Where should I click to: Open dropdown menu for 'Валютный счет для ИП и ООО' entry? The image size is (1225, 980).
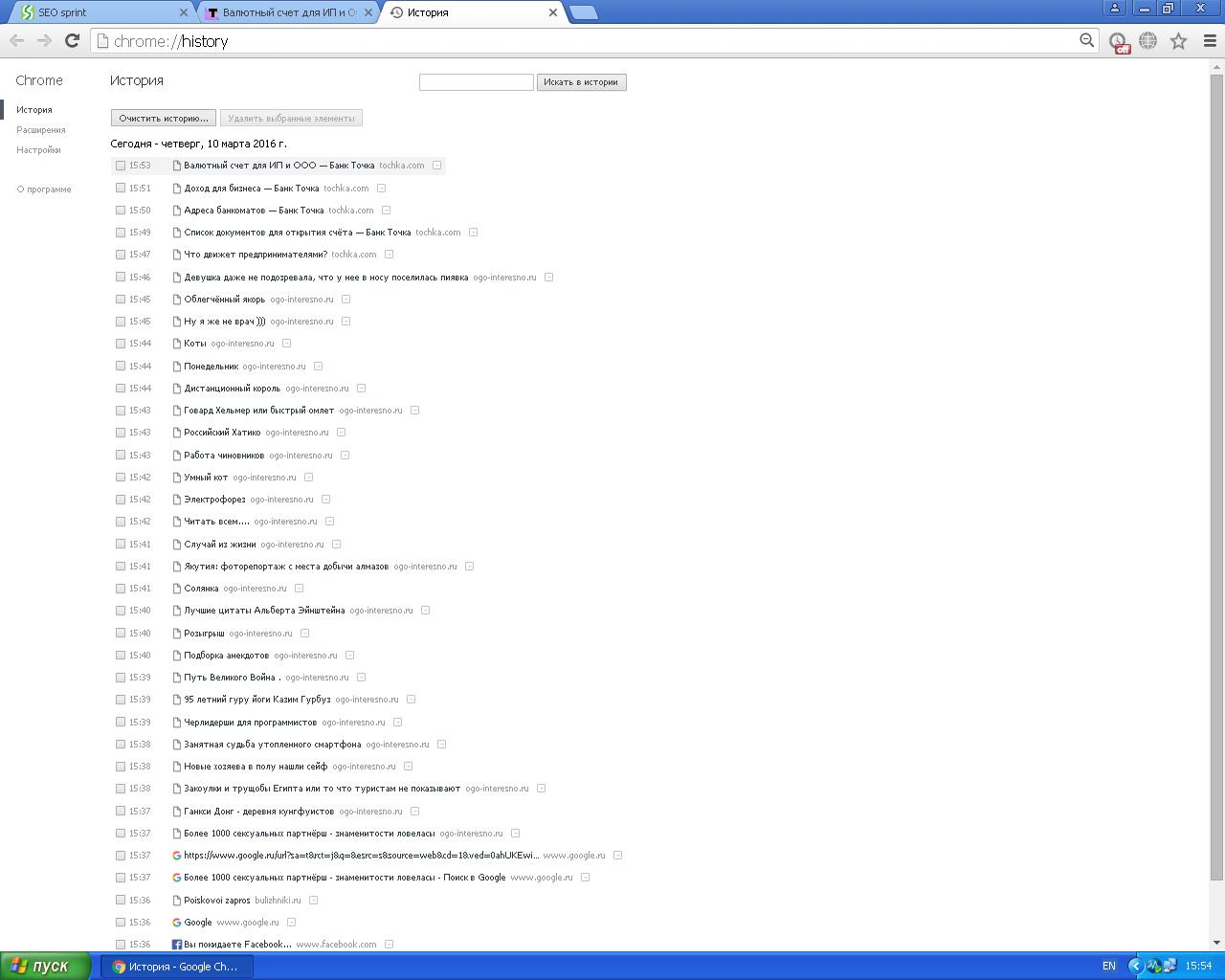point(437,166)
